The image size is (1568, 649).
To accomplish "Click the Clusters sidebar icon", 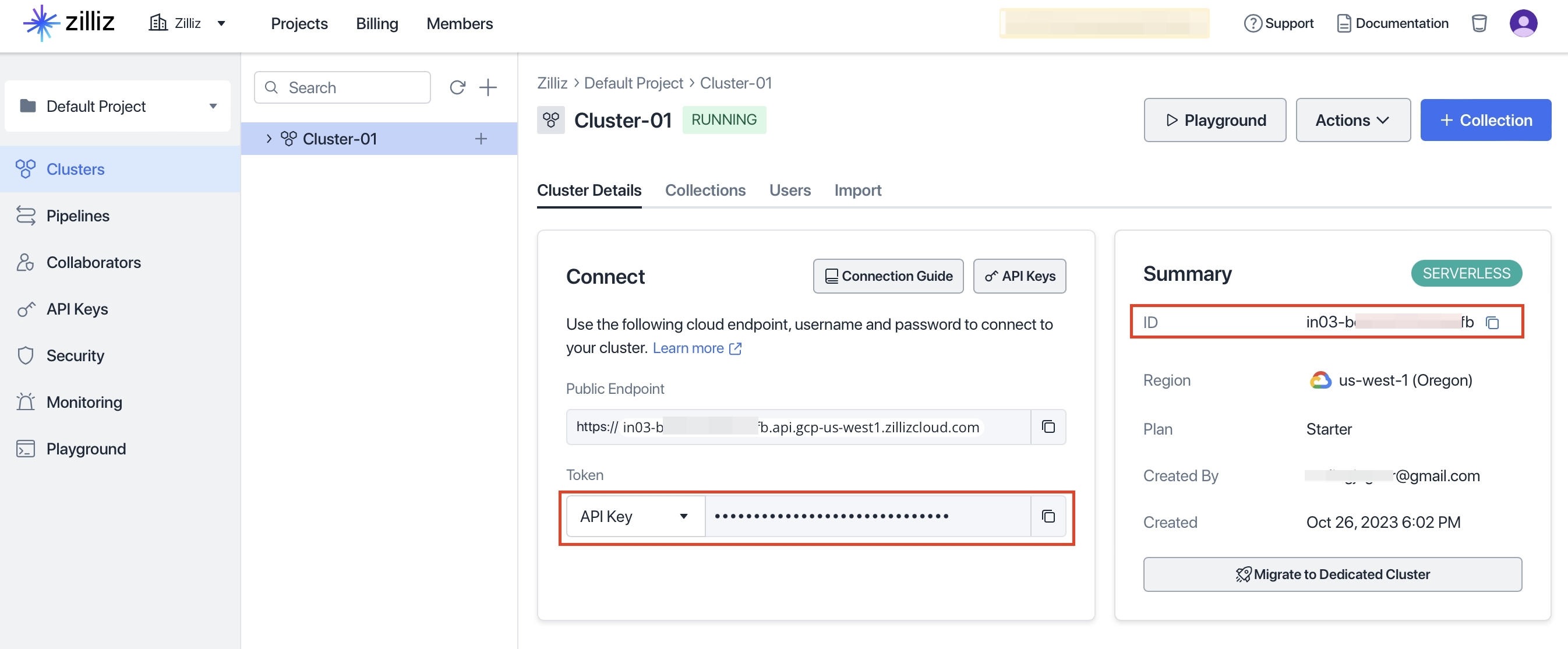I will point(27,168).
